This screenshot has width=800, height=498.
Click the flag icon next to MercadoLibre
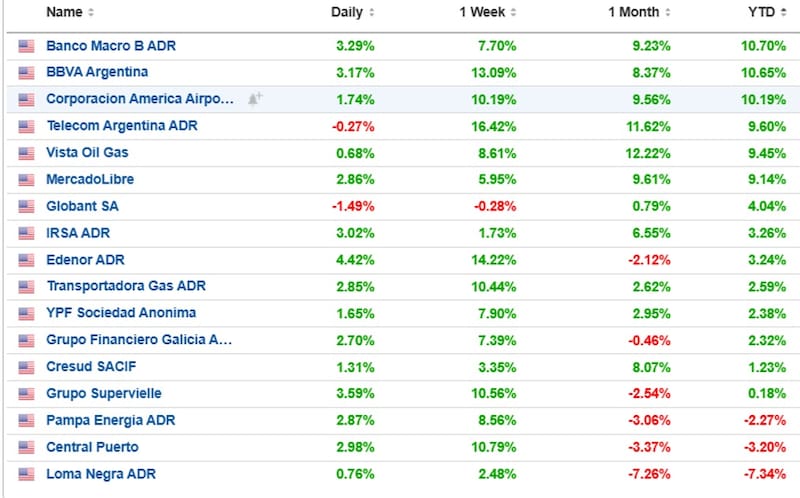point(25,179)
